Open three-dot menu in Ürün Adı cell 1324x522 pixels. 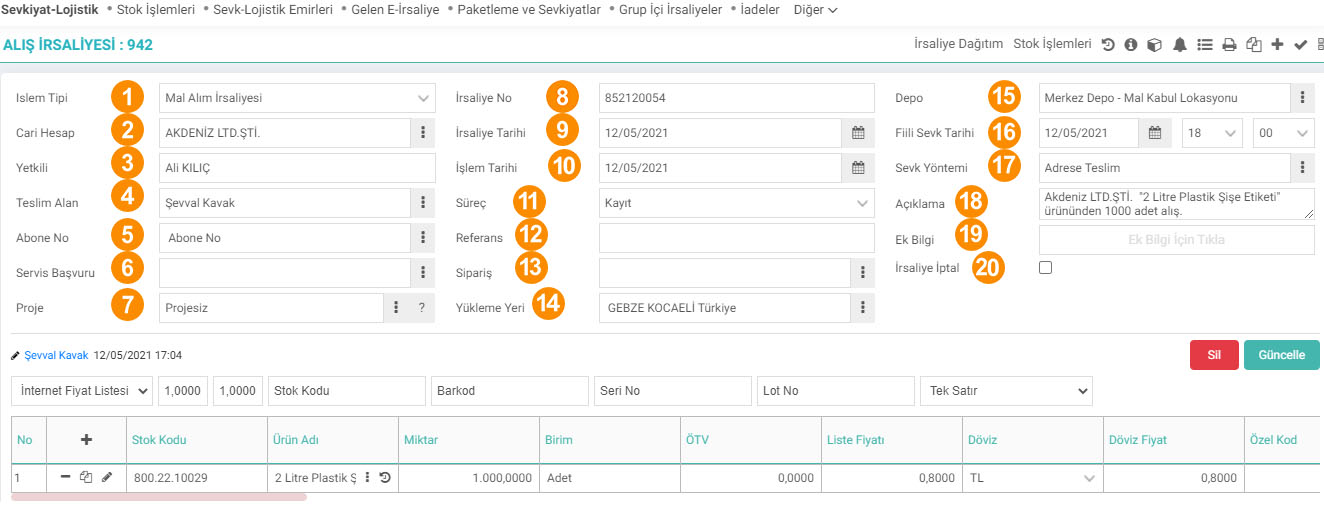coord(367,478)
